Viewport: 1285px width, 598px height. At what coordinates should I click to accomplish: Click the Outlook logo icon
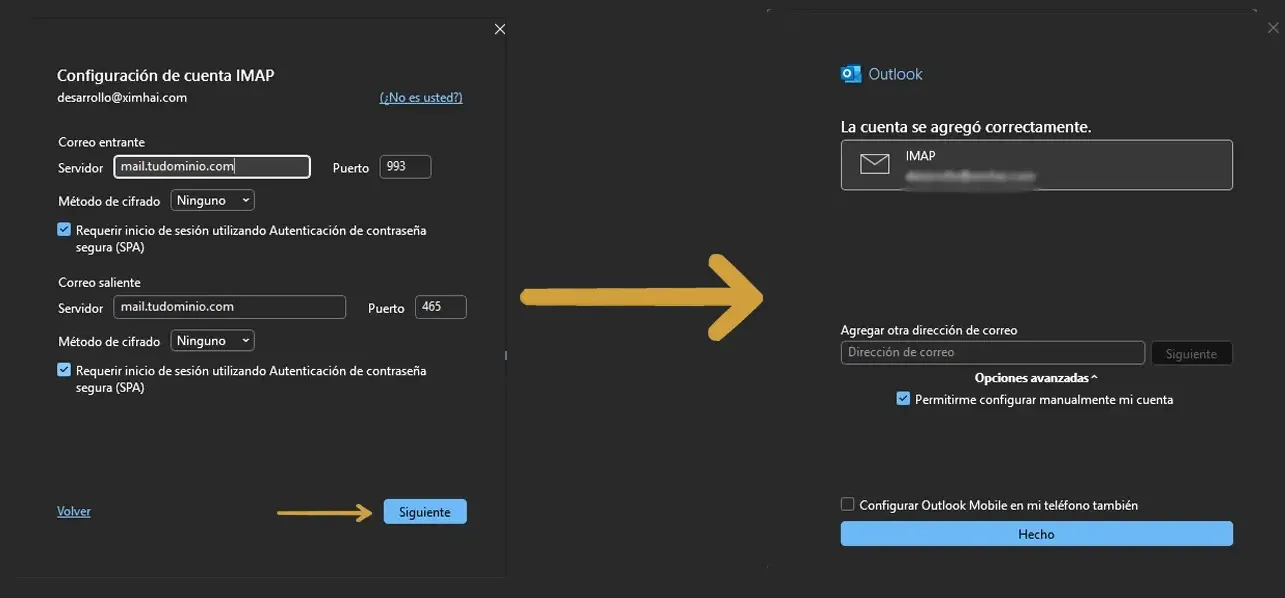851,73
